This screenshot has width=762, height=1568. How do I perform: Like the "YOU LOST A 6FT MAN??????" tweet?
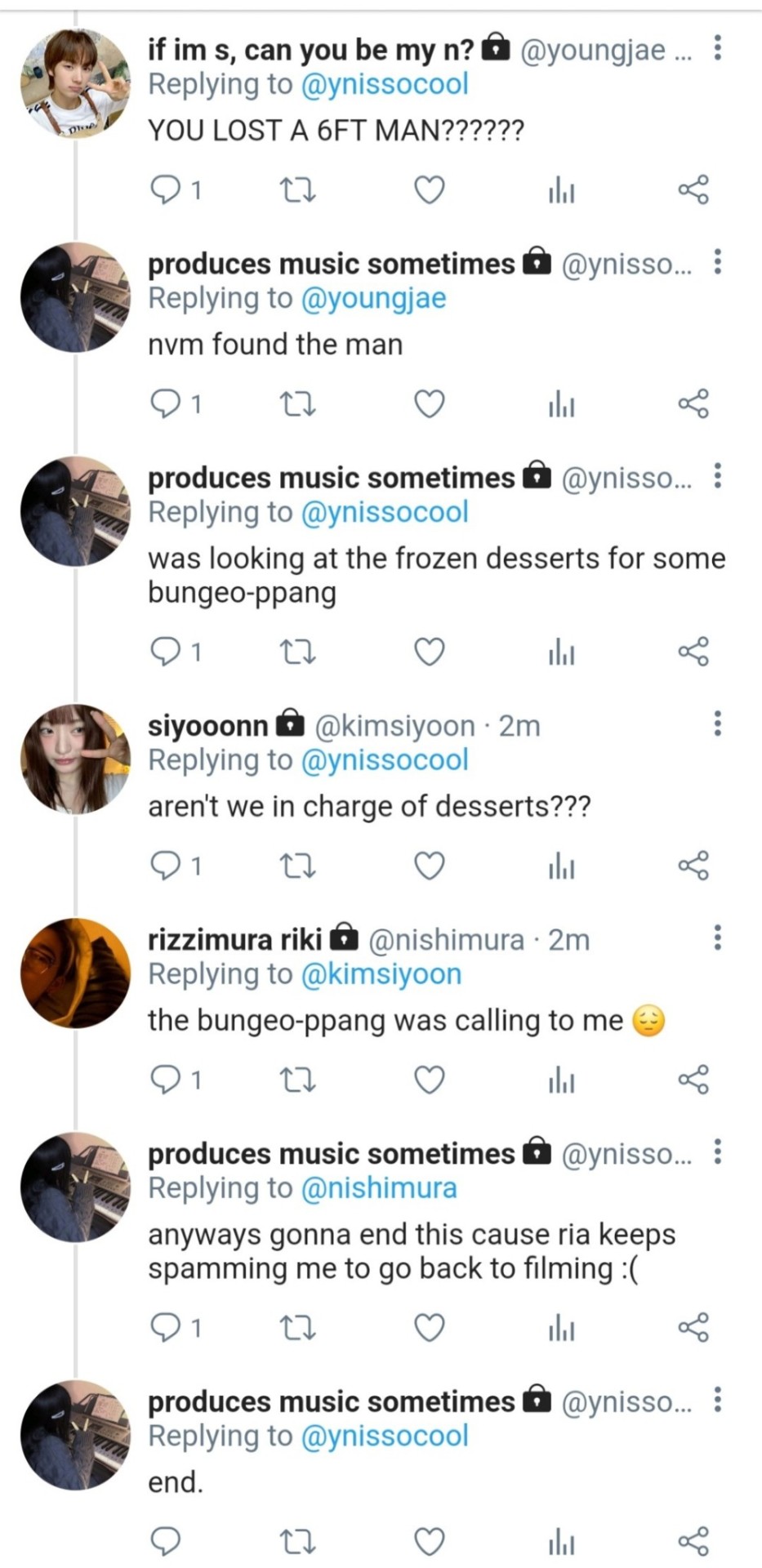click(x=430, y=190)
